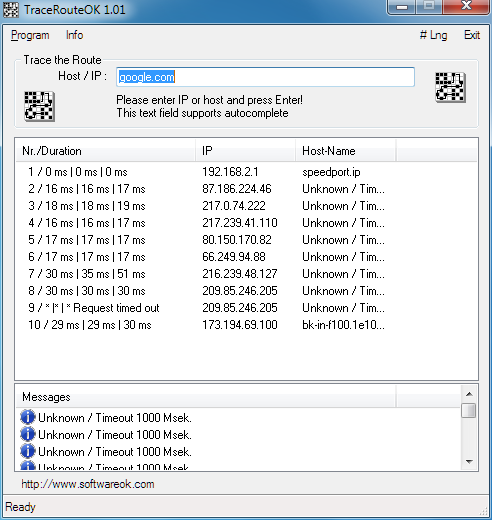The width and height of the screenshot is (492, 520).
Task: Click the Host / IP text field
Action: coord(265,77)
